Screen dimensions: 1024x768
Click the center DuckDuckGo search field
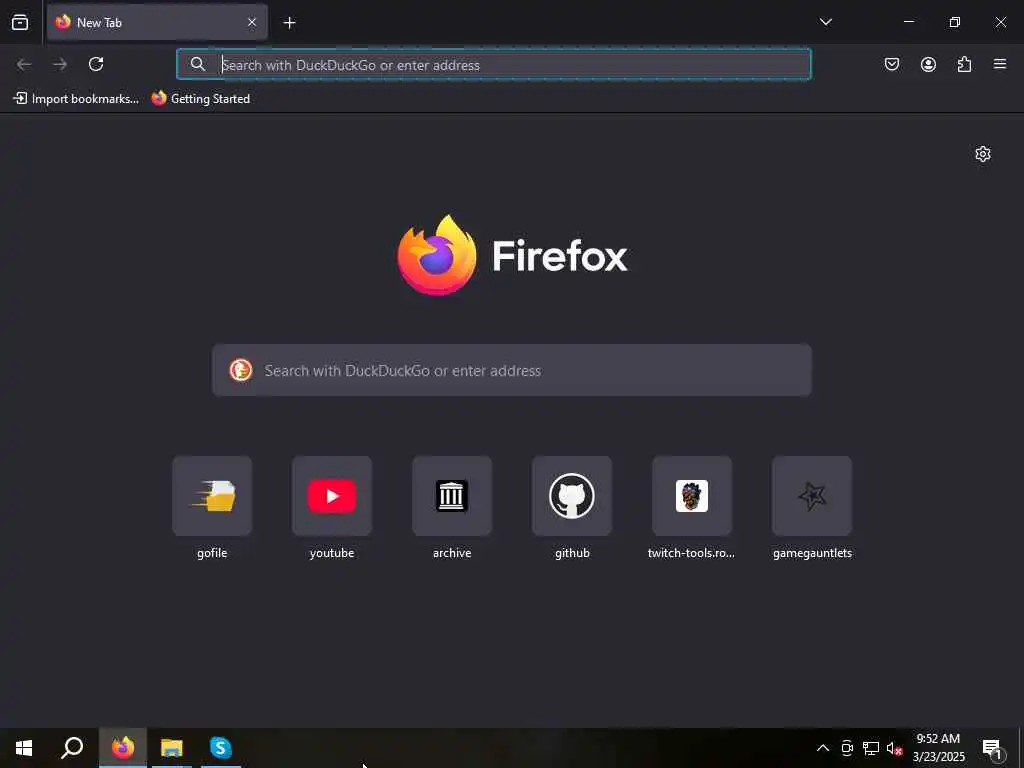pyautogui.click(x=512, y=370)
